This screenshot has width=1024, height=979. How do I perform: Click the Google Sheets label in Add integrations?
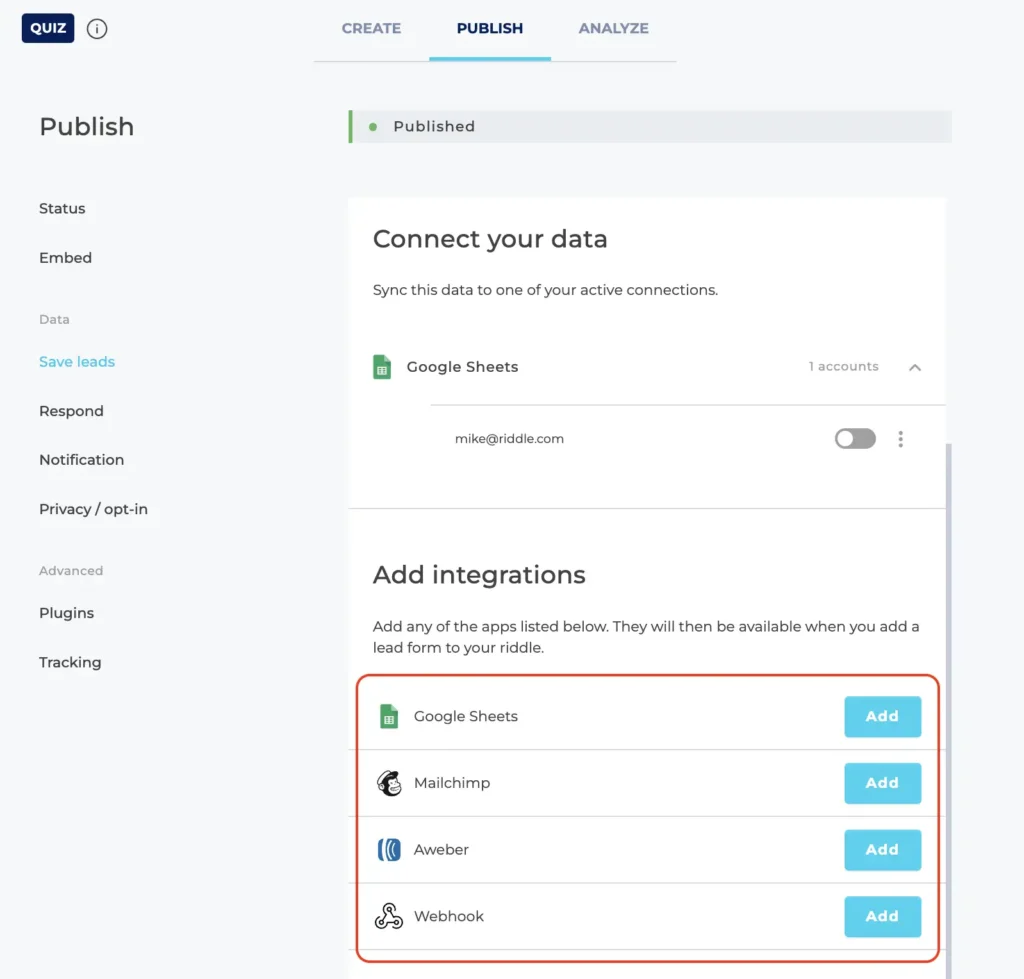(466, 716)
